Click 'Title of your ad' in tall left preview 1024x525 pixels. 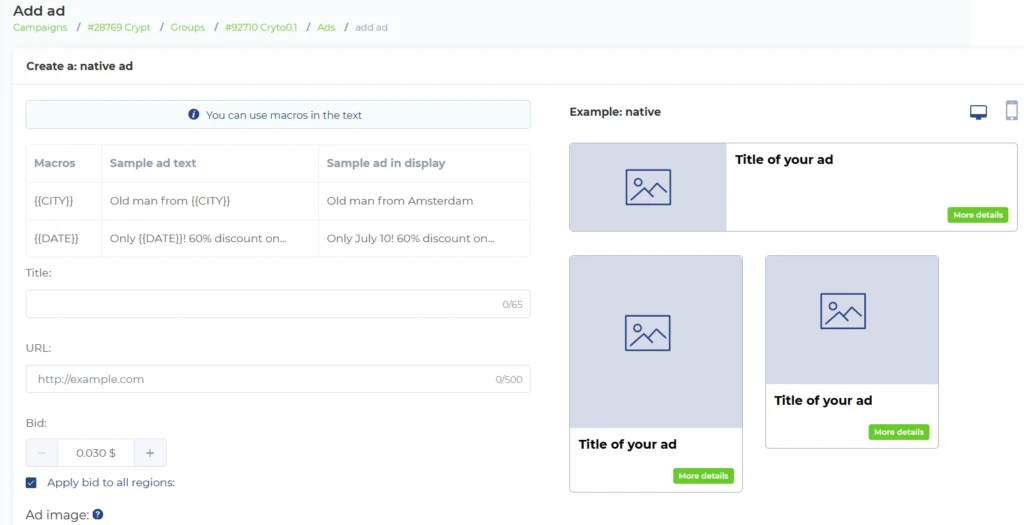[628, 444]
